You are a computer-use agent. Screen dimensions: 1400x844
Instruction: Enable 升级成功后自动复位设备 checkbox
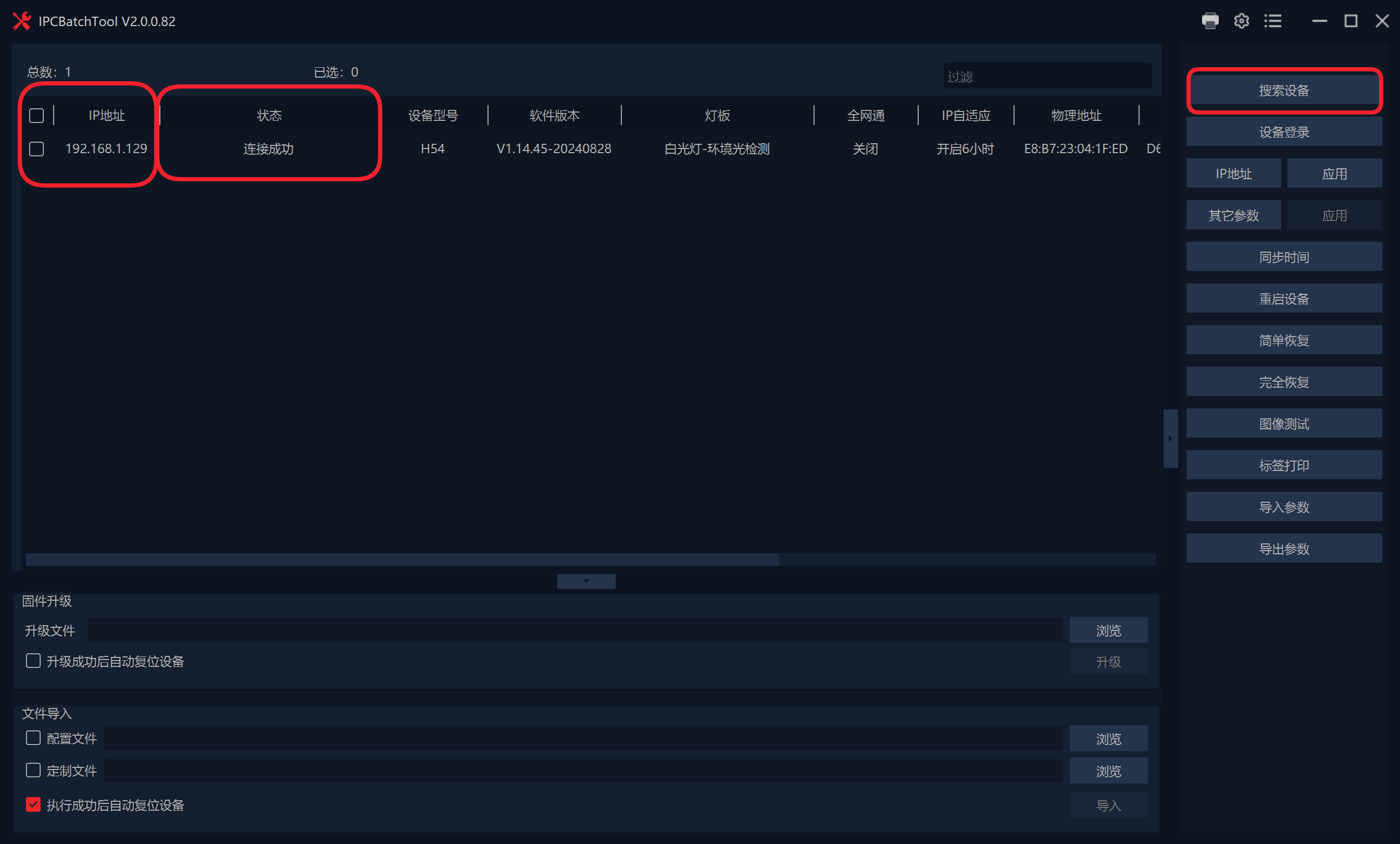33,661
